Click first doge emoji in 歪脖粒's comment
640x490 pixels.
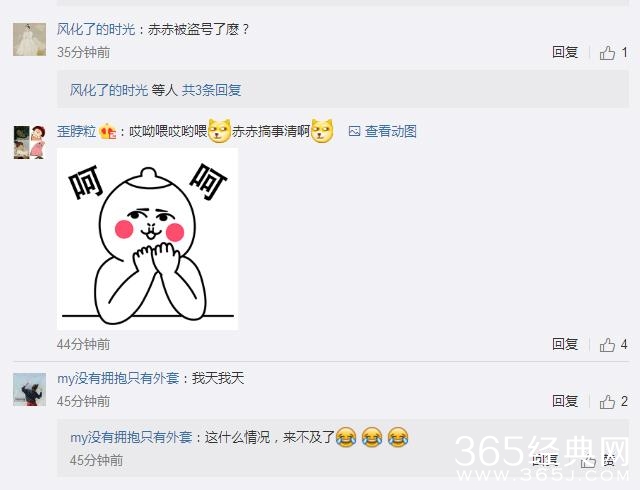coord(220,131)
